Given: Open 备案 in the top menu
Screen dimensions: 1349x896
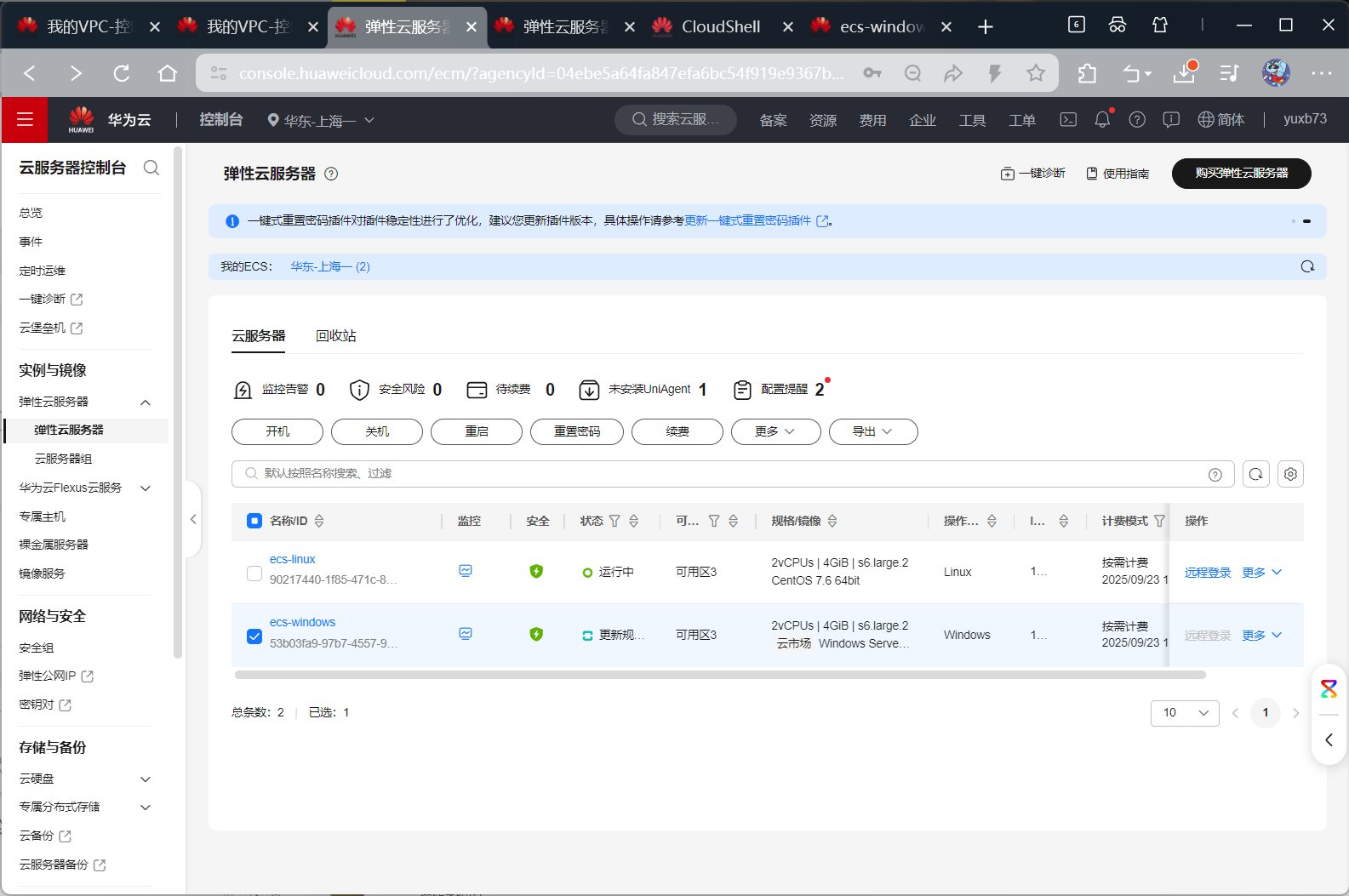Looking at the screenshot, I should pyautogui.click(x=774, y=121).
